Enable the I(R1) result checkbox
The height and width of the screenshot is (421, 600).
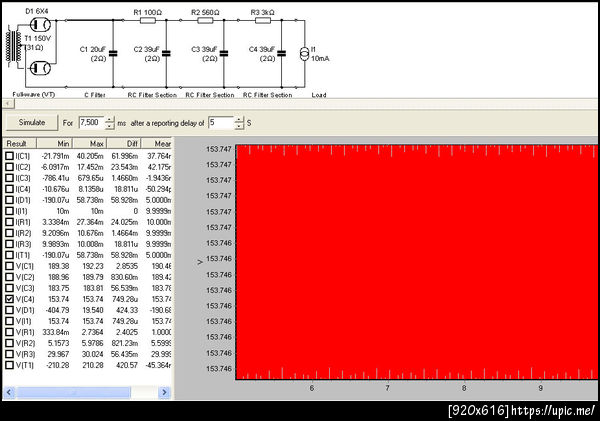point(10,222)
